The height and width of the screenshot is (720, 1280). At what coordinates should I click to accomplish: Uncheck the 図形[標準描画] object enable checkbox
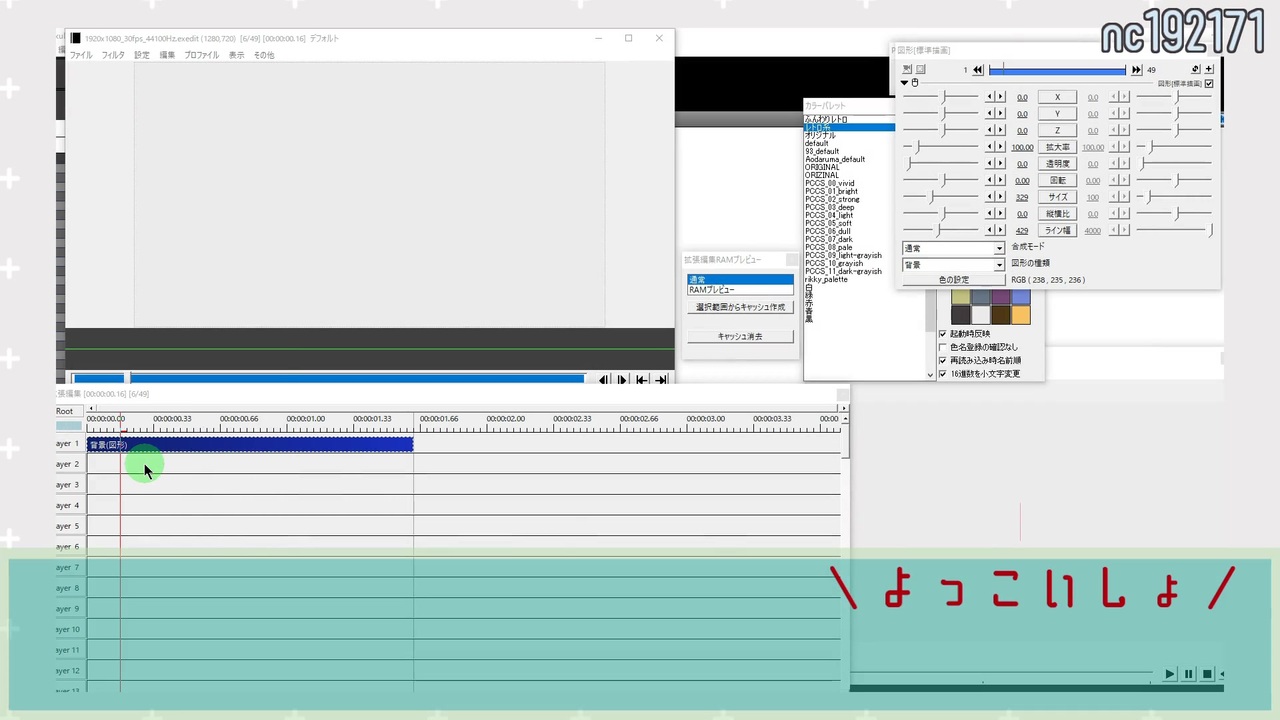[x=1209, y=84]
